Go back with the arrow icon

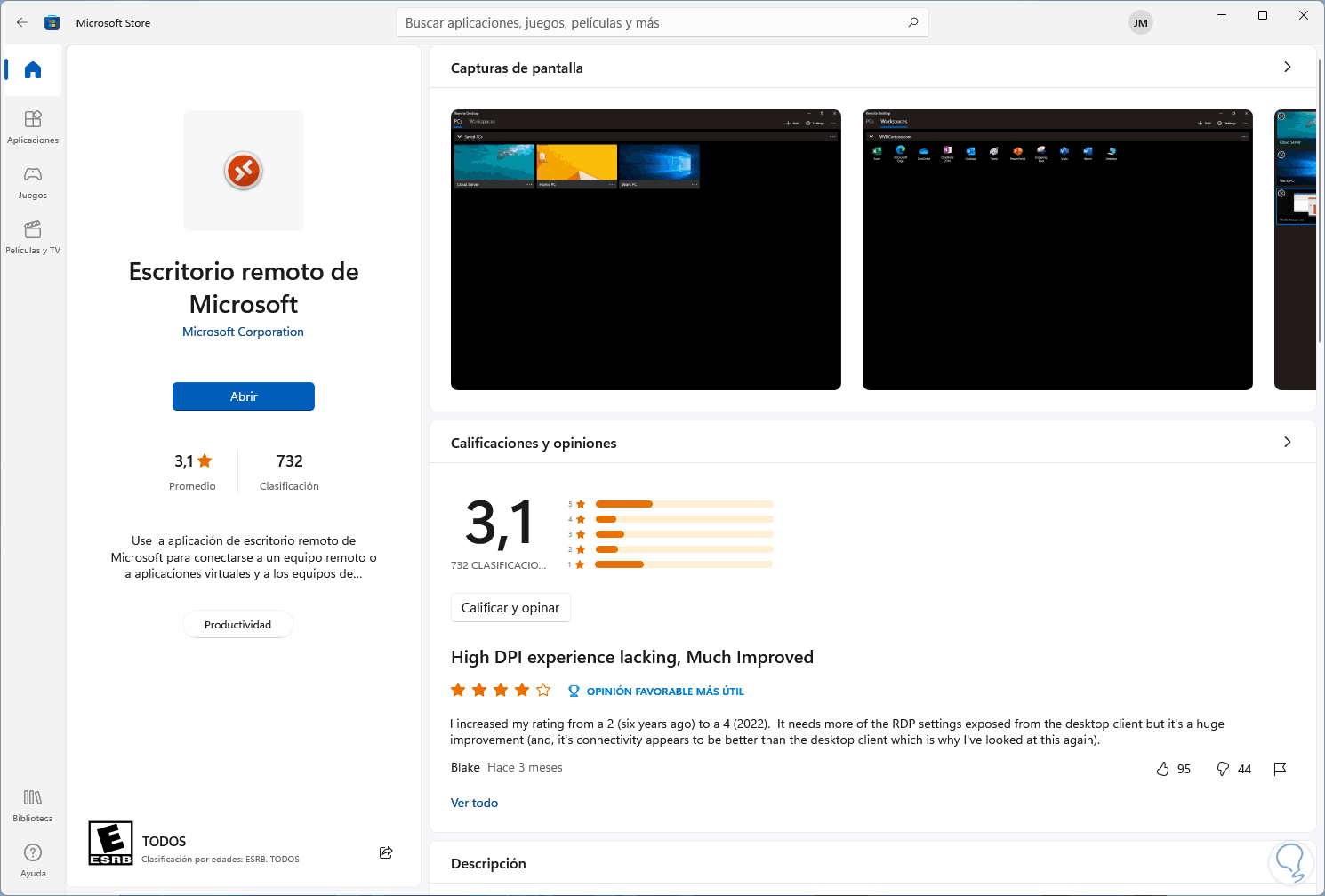pos(22,22)
